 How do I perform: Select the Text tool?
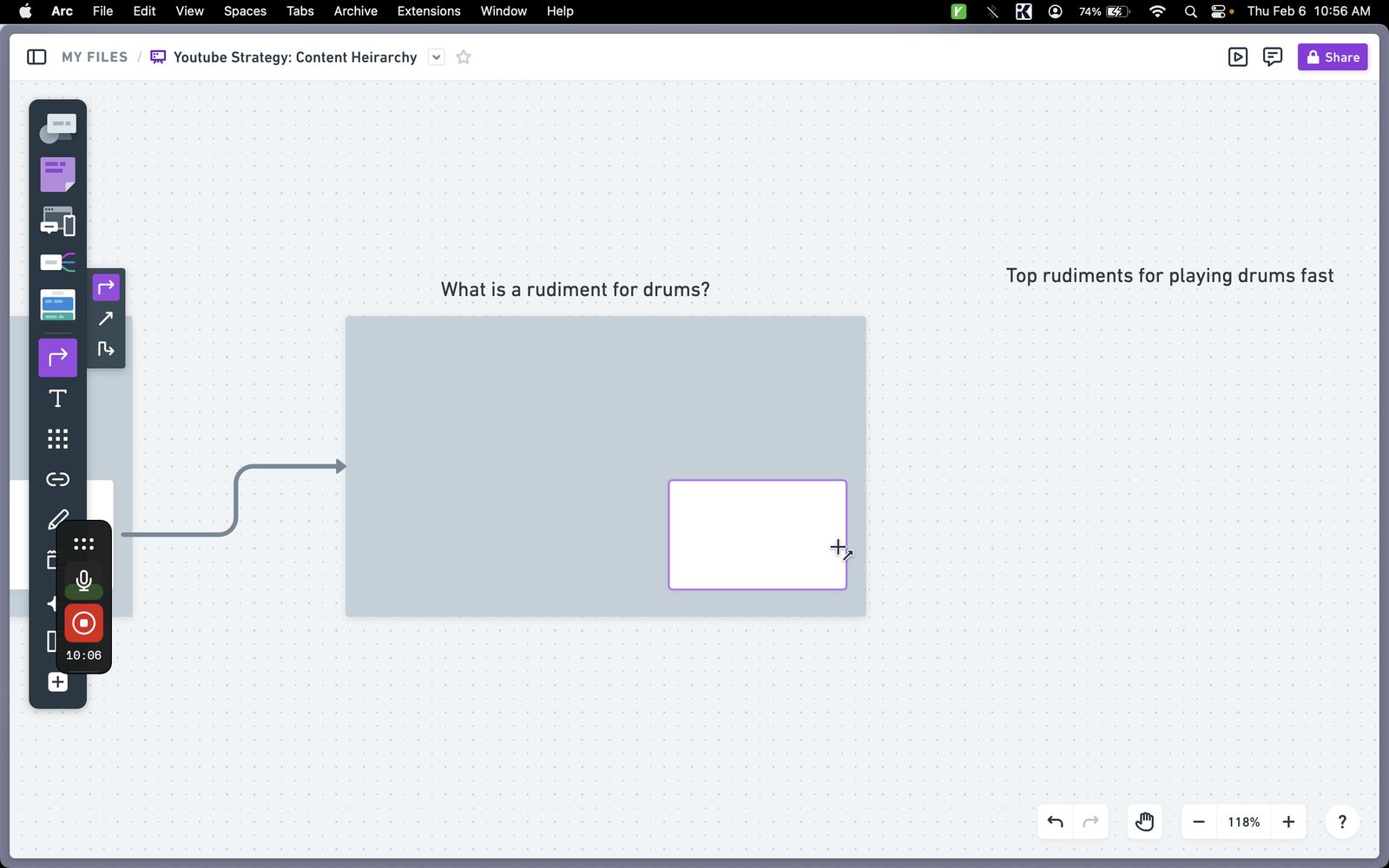point(57,398)
